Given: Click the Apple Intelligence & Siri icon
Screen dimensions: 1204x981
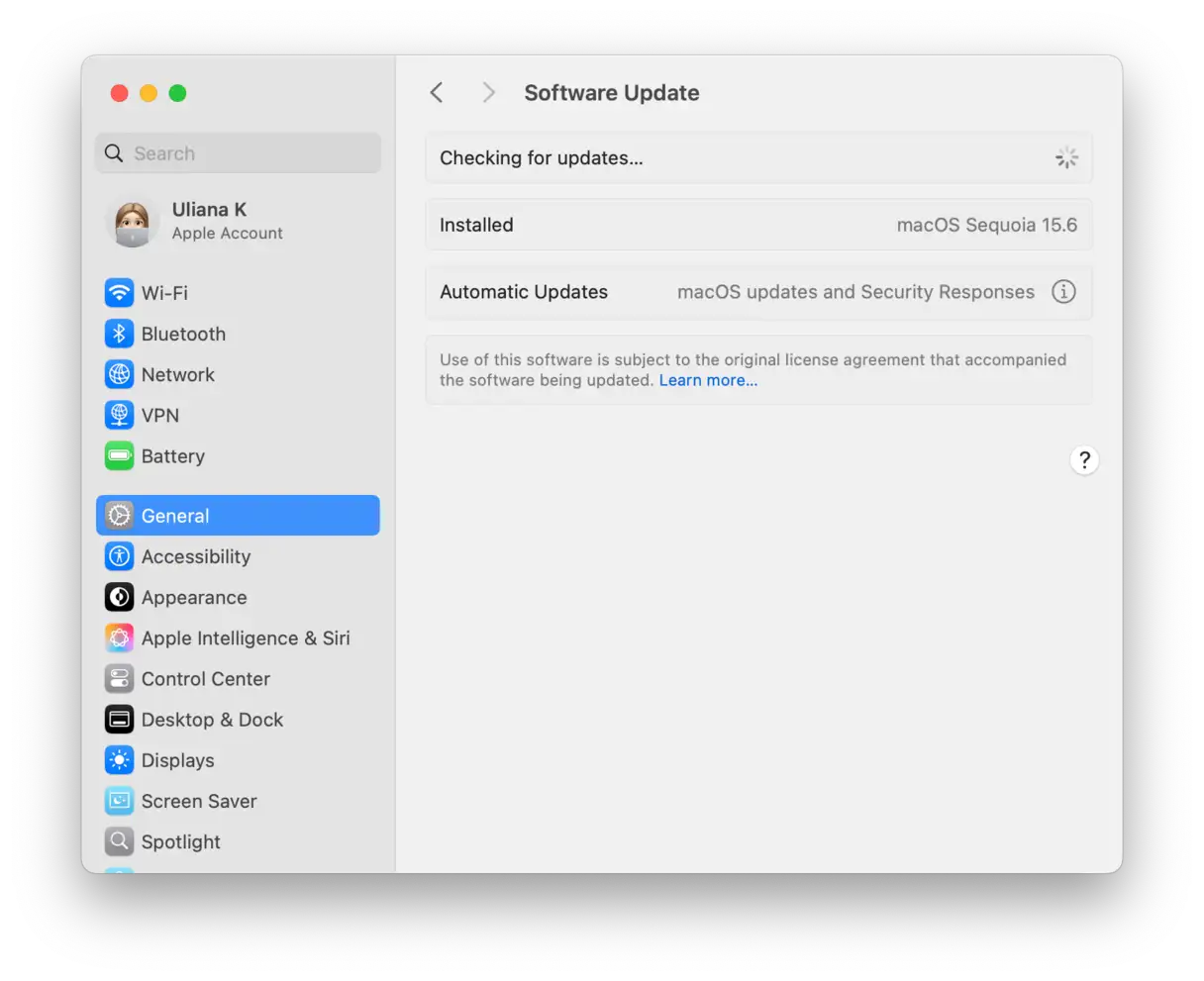Looking at the screenshot, I should tap(119, 638).
